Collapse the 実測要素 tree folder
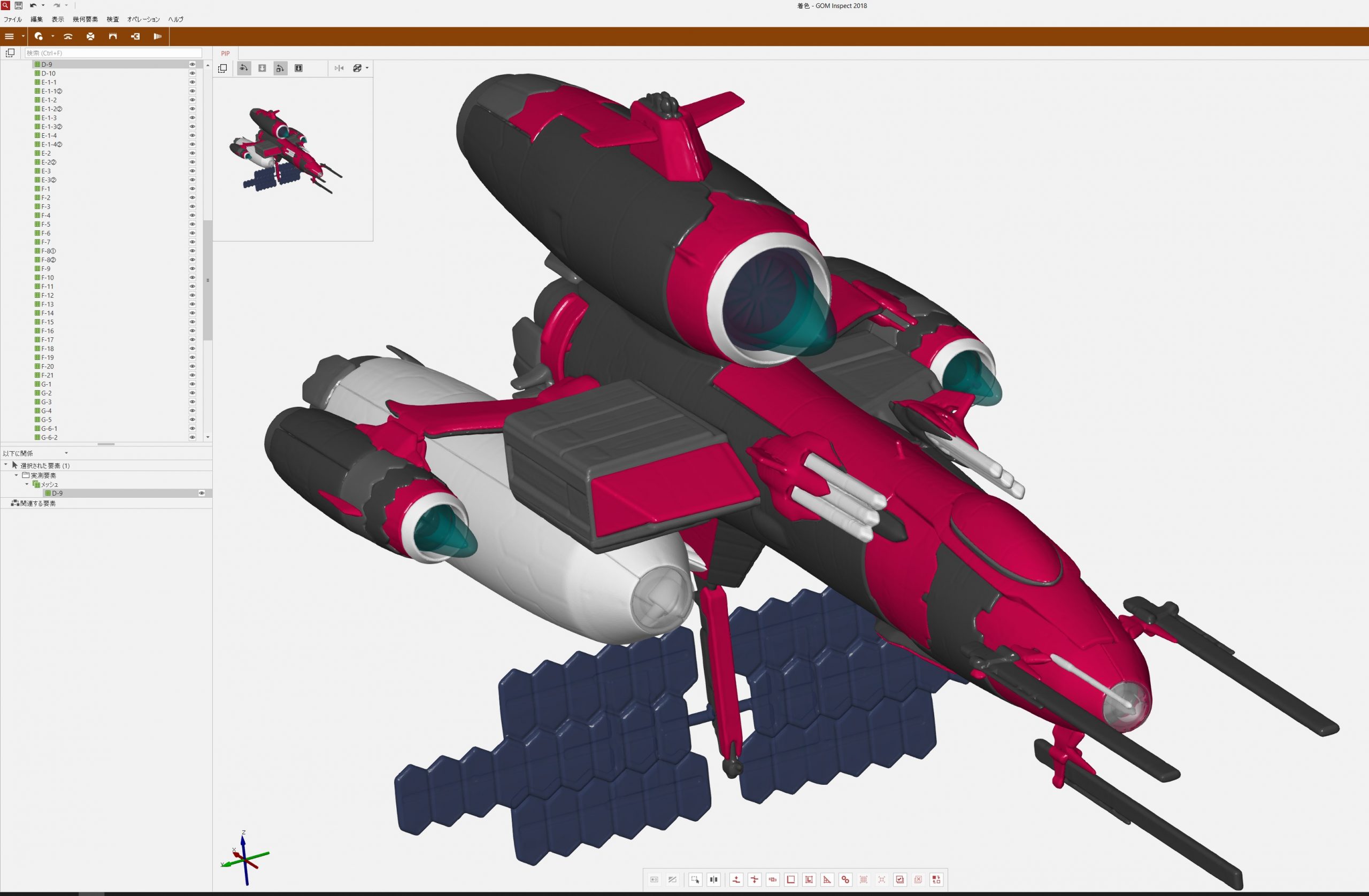Image resolution: width=1369 pixels, height=896 pixels. click(x=16, y=475)
